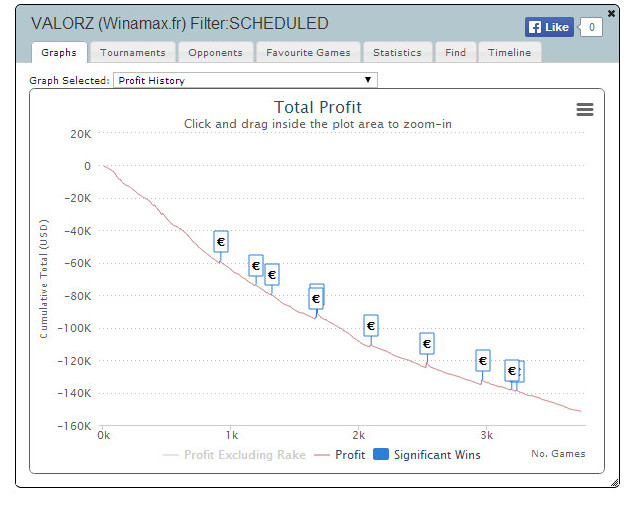Click the 2k x-axis tick label

pos(359,435)
